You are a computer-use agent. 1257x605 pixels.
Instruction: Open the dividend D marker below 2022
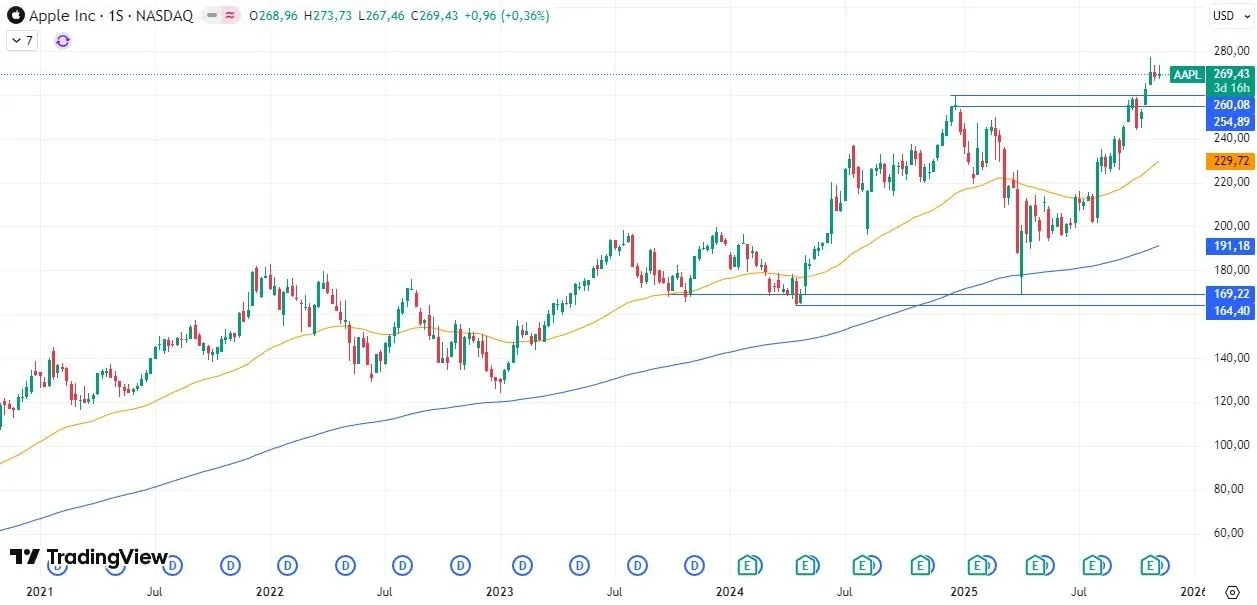click(x=287, y=565)
